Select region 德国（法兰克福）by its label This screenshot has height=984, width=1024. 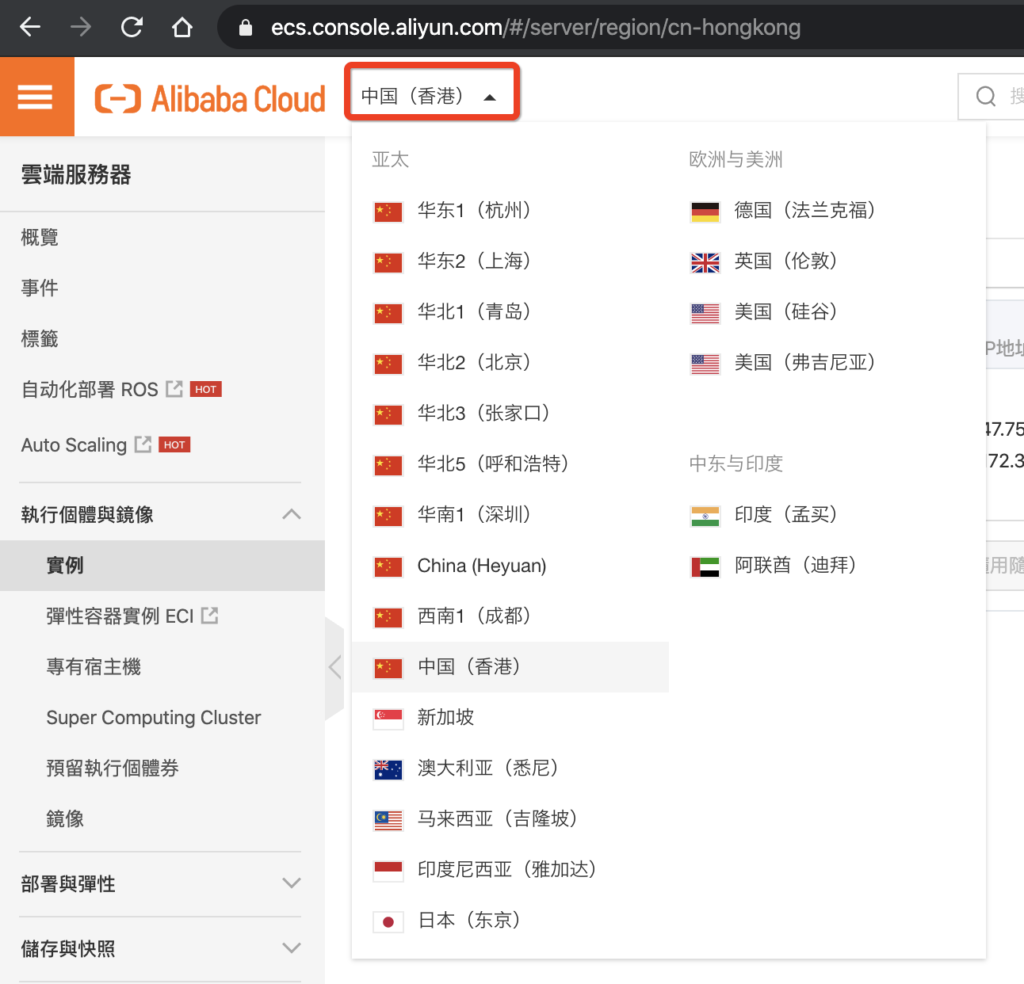(805, 210)
